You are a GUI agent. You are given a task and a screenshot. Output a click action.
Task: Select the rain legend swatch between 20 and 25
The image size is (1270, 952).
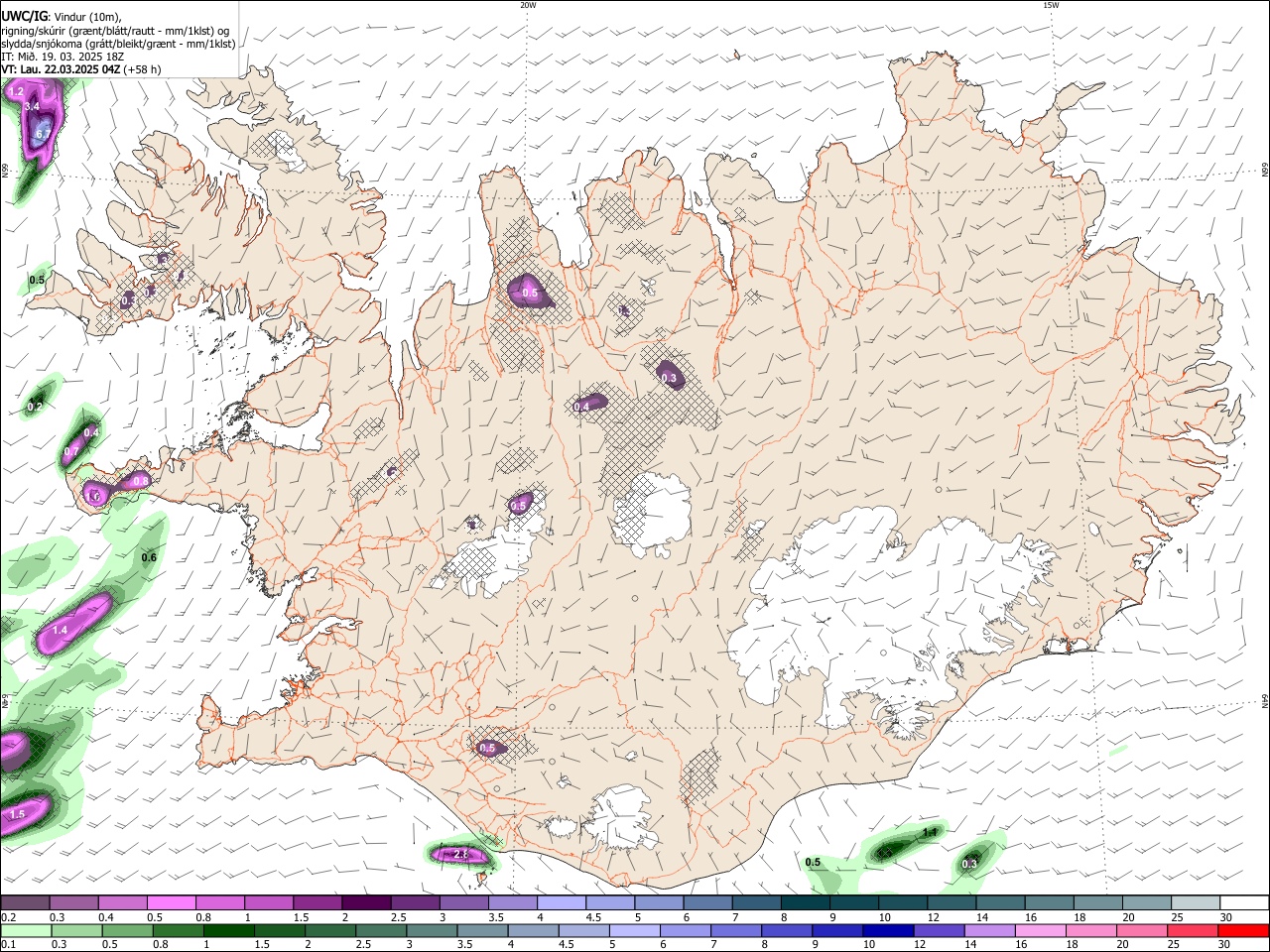click(x=1140, y=930)
